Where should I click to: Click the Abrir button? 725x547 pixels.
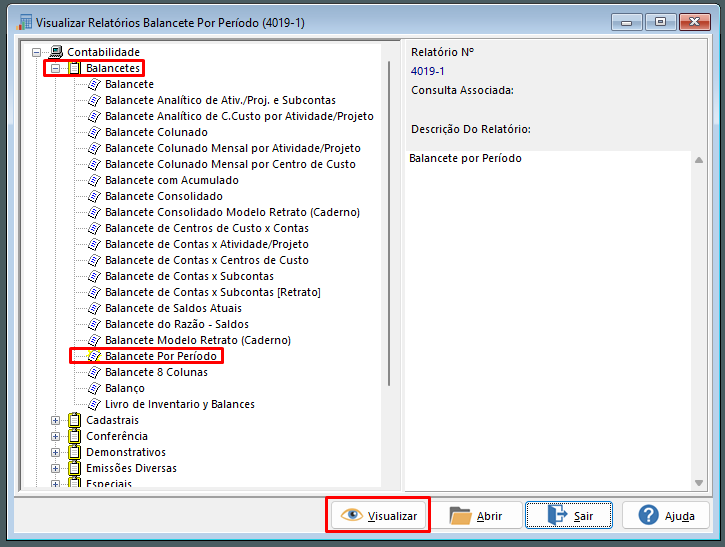click(x=476, y=516)
